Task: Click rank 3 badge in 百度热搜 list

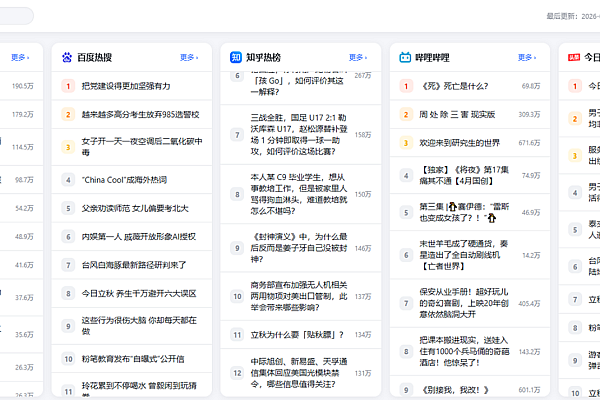Action: (x=68, y=147)
